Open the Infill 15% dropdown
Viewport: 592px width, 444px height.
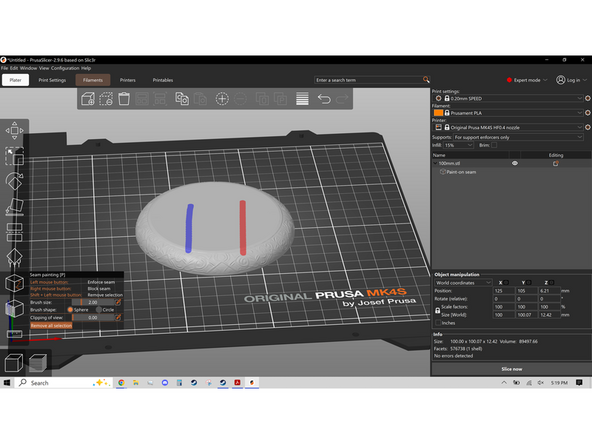point(458,145)
